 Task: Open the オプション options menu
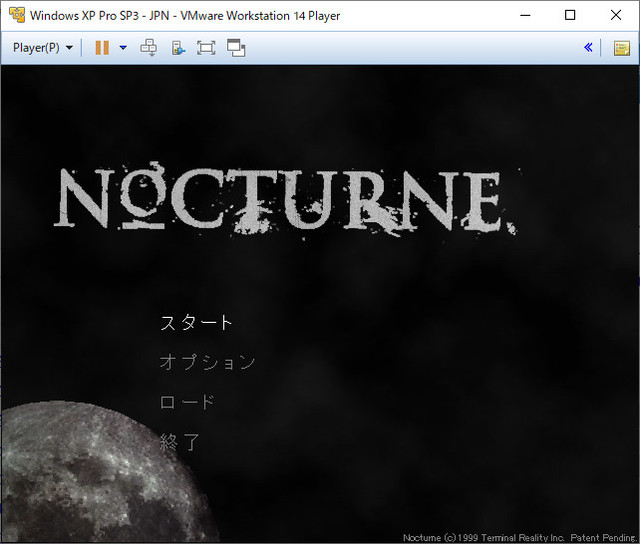[x=207, y=362]
